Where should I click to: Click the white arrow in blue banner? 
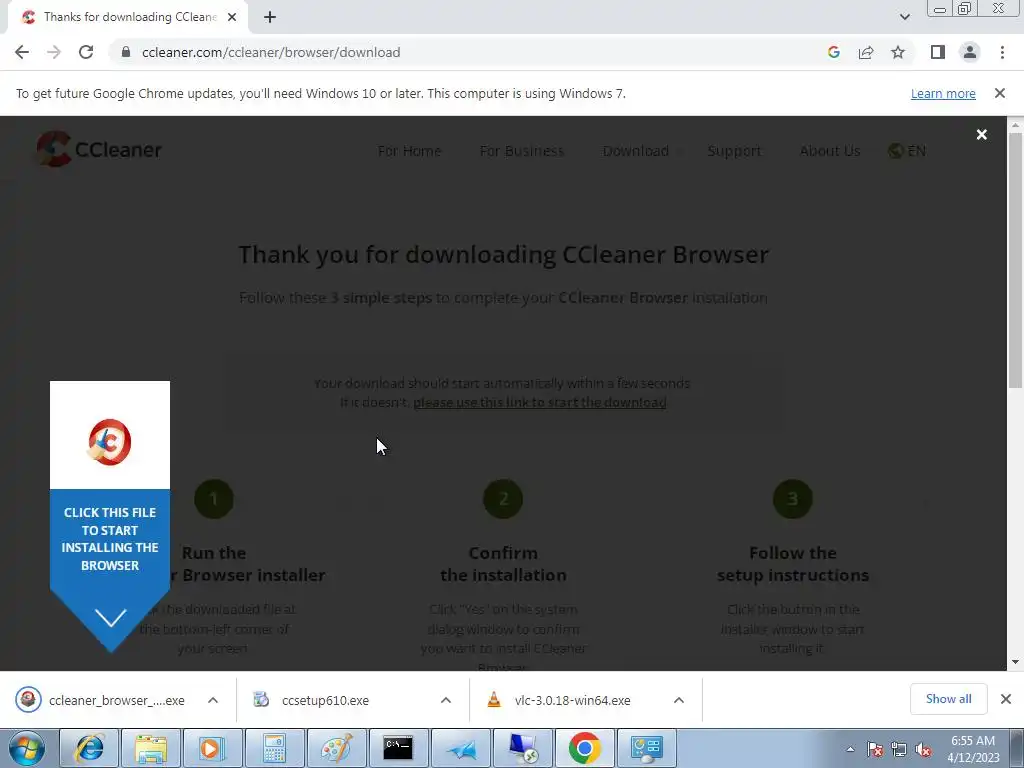[110, 618]
